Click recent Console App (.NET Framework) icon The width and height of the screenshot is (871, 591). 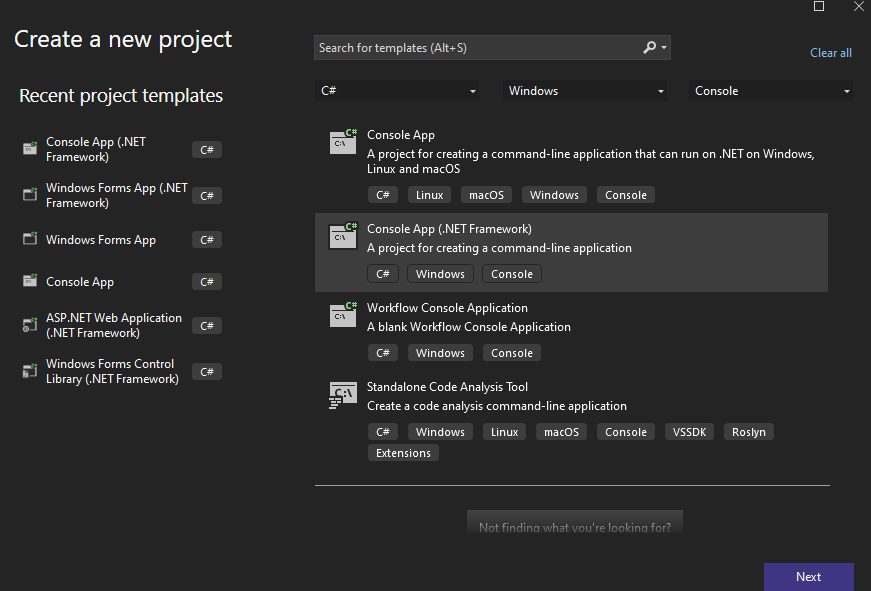coord(30,148)
